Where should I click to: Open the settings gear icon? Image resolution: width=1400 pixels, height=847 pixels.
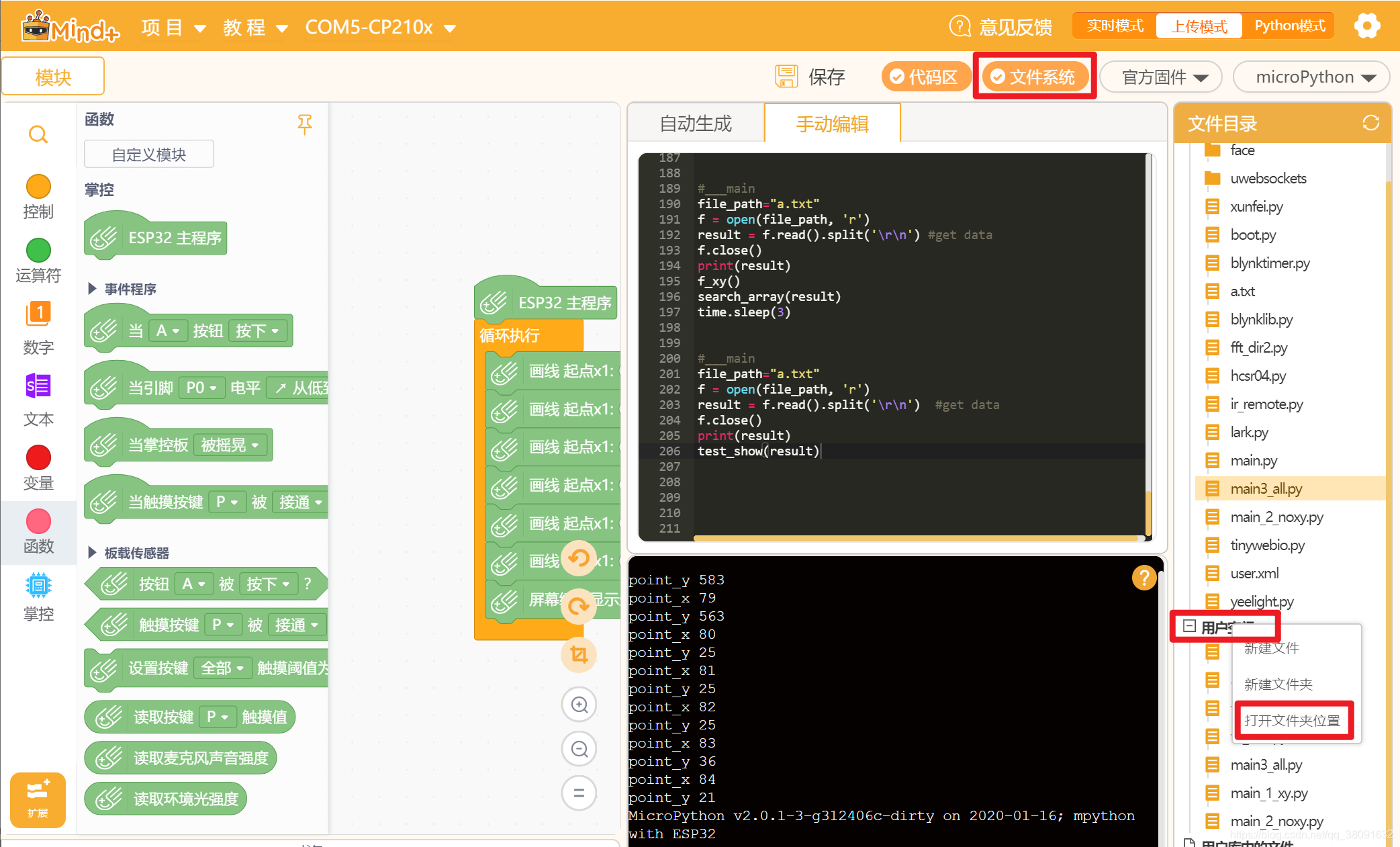(x=1366, y=27)
